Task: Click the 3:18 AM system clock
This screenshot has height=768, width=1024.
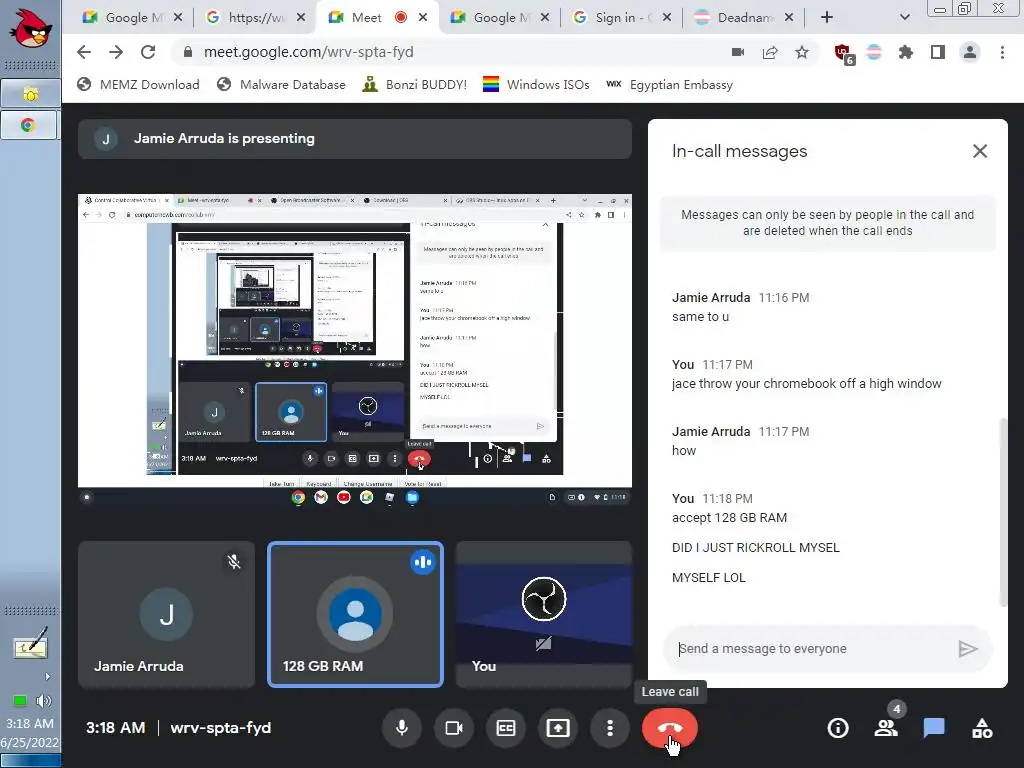Action: [30, 724]
